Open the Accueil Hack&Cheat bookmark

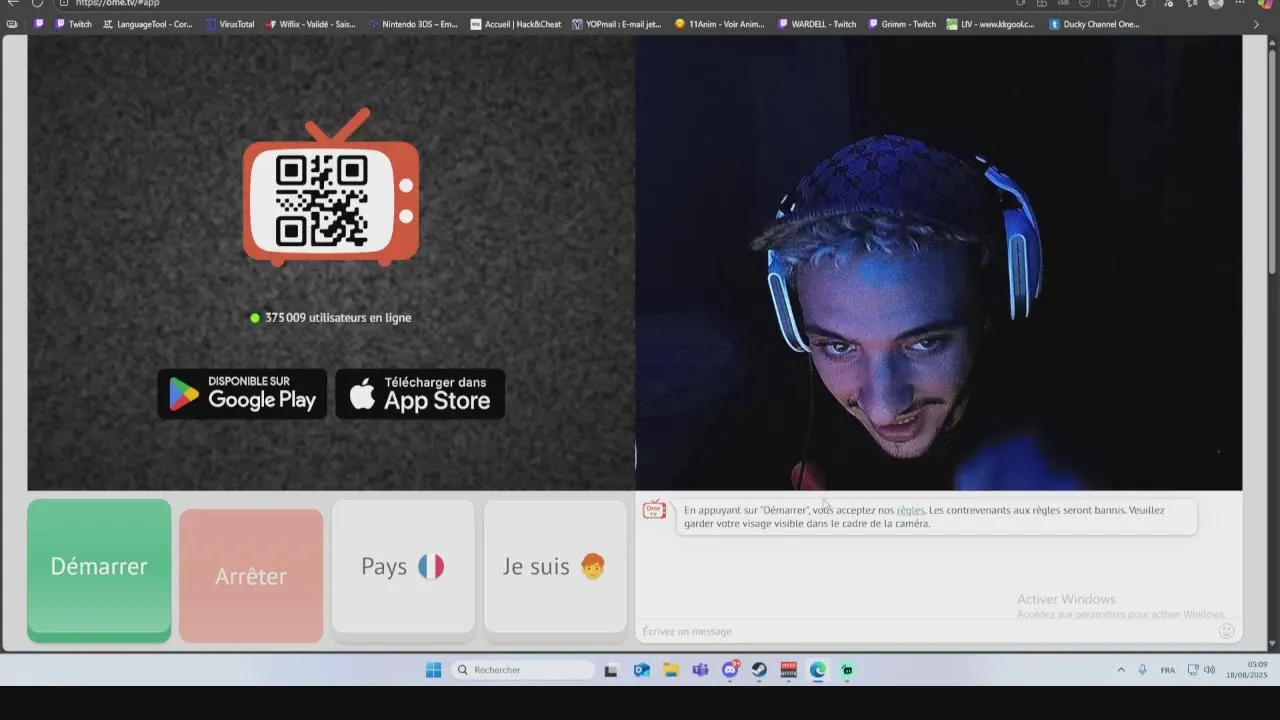point(516,24)
